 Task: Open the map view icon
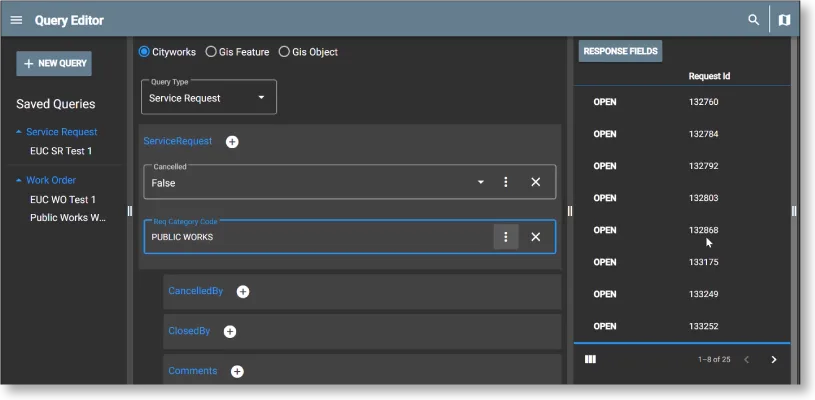[784, 20]
